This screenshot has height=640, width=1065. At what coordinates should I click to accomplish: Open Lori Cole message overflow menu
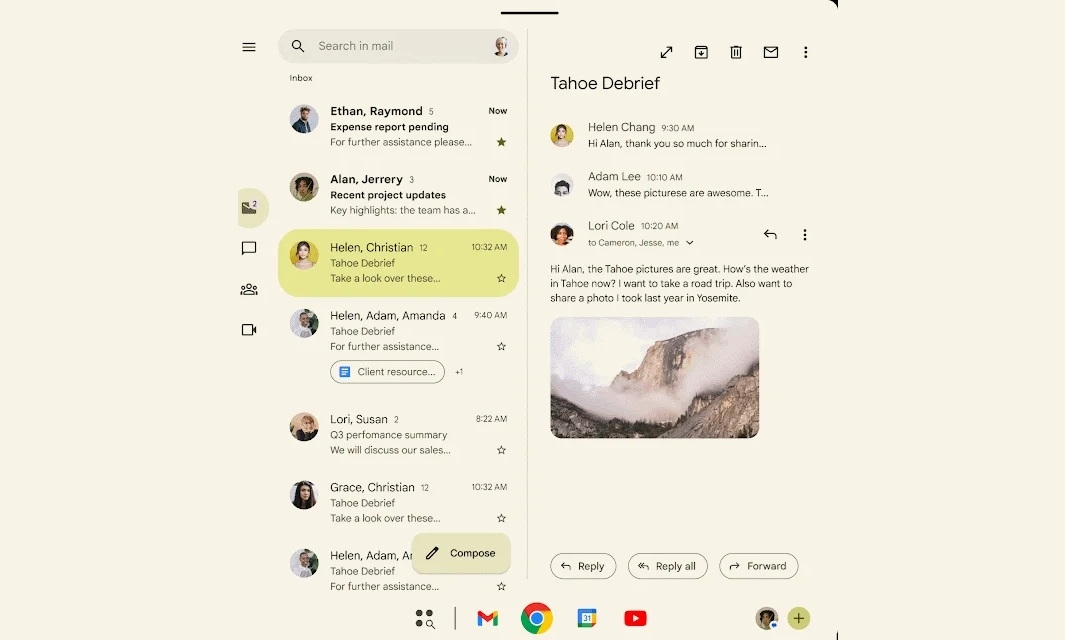point(805,235)
